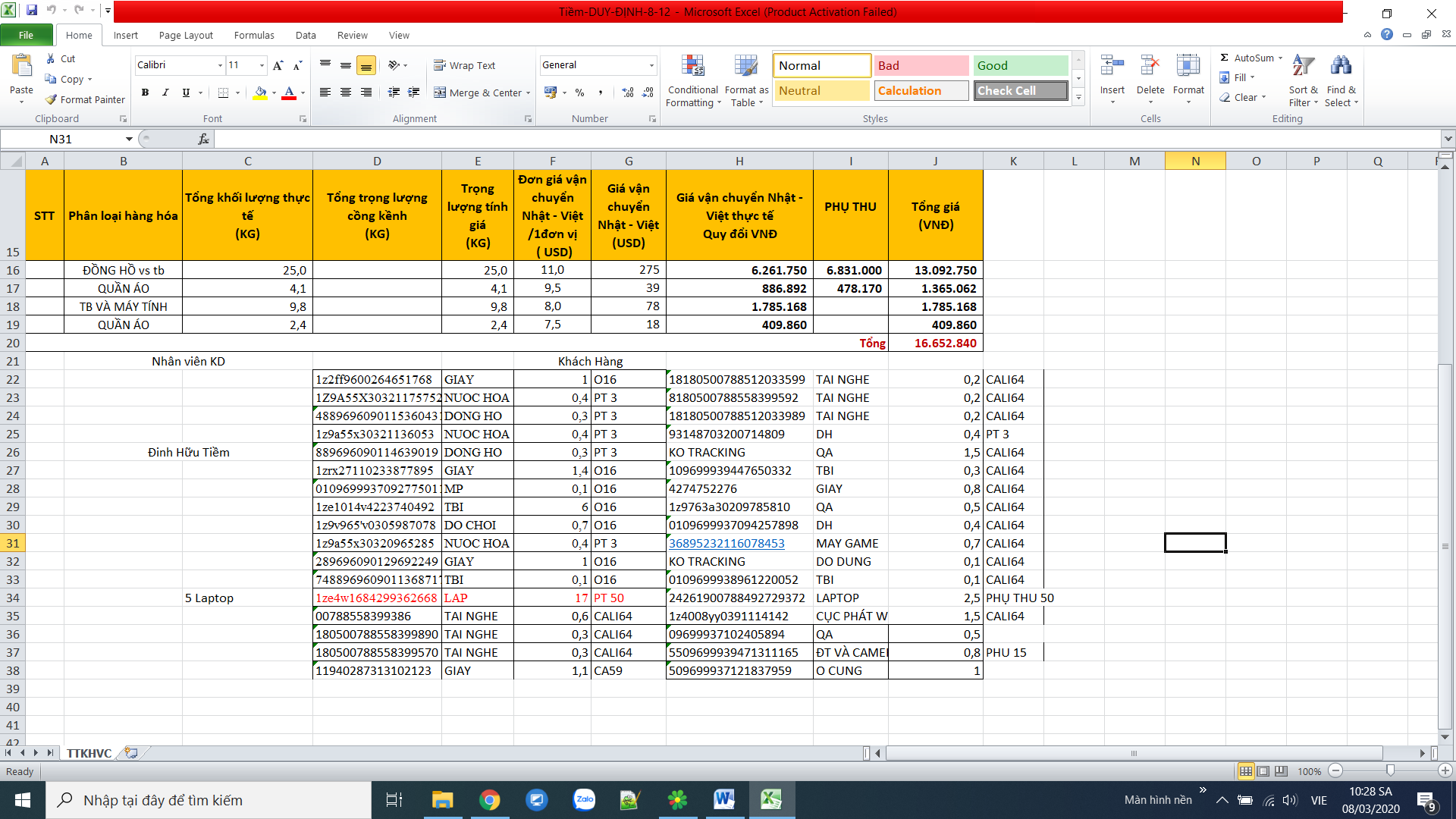Click the horizontal scrollbar
The height and width of the screenshot is (819, 1456).
1134,753
